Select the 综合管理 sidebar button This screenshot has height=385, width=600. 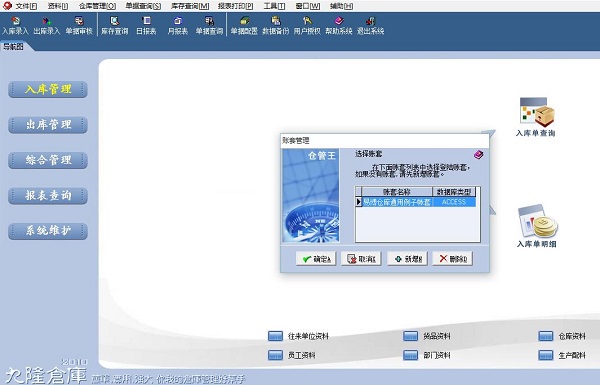[48, 160]
